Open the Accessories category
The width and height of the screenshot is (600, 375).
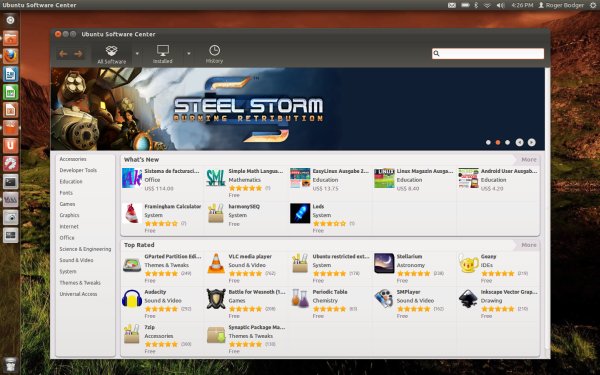coord(73,159)
